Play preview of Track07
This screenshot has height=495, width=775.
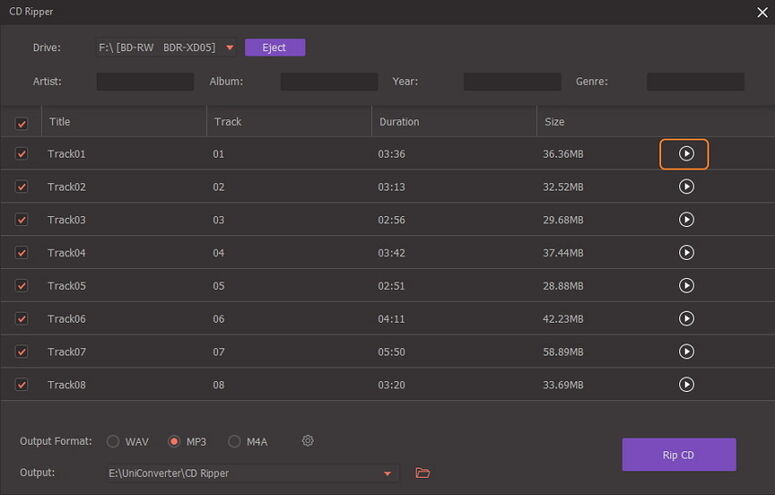686,352
